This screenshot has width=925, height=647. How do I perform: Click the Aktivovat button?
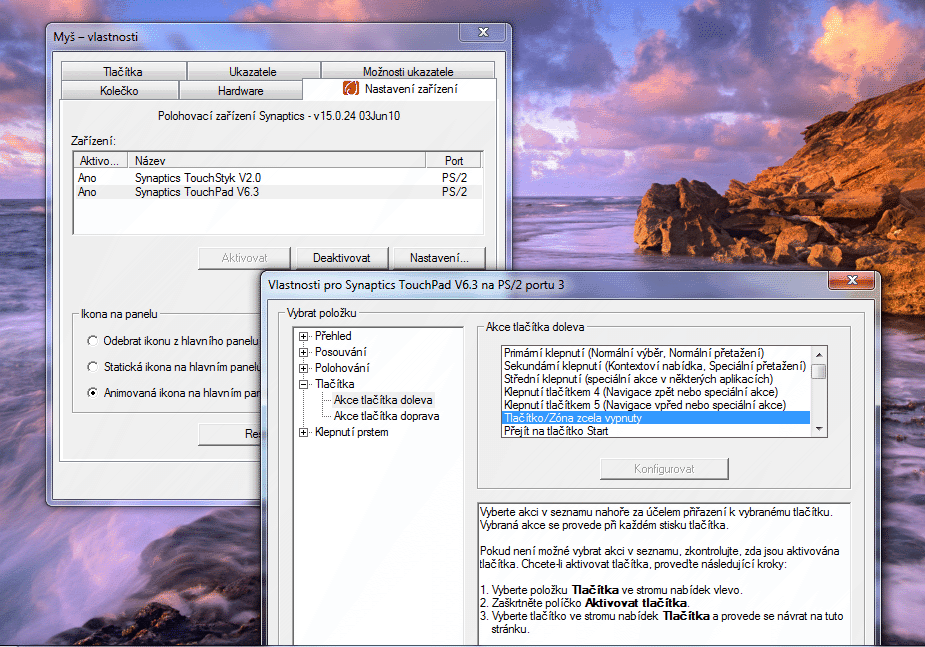click(244, 258)
